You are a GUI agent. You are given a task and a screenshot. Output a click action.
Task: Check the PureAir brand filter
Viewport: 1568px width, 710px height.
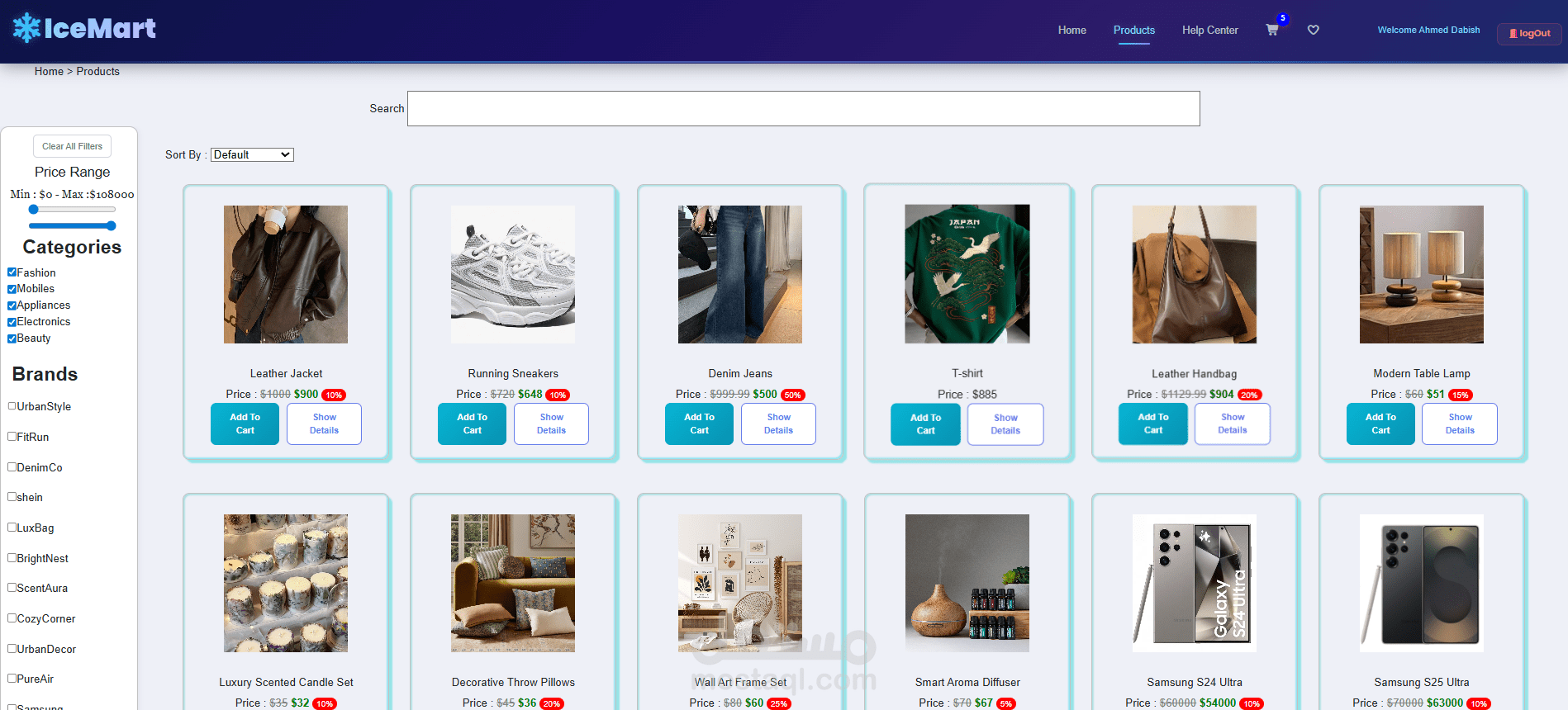pos(12,679)
